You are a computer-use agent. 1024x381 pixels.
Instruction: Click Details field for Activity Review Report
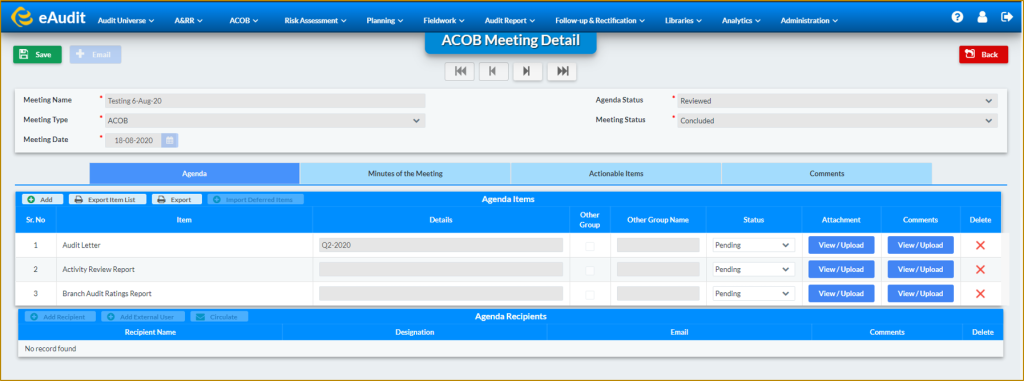(x=441, y=269)
